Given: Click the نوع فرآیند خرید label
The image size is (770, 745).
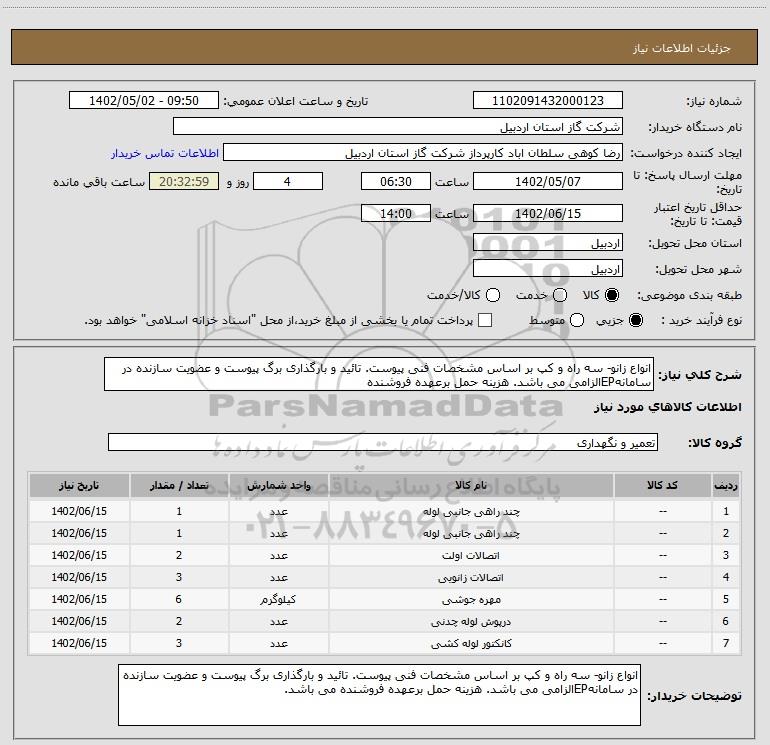Looking at the screenshot, I should [x=701, y=320].
